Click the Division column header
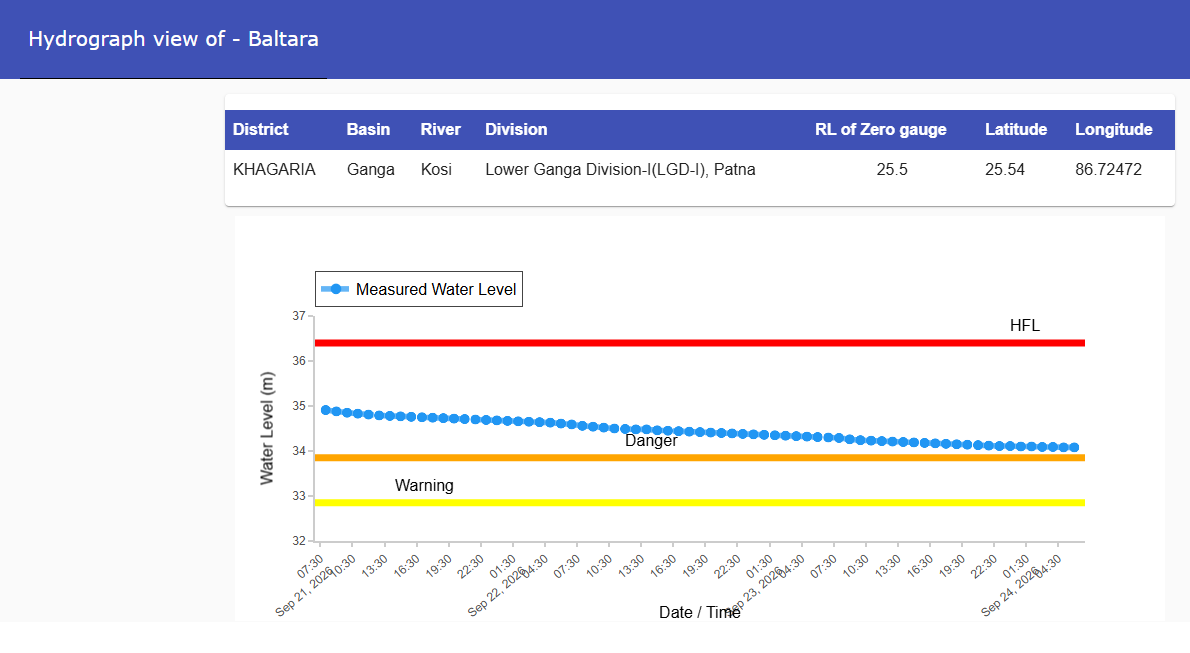 pos(516,130)
